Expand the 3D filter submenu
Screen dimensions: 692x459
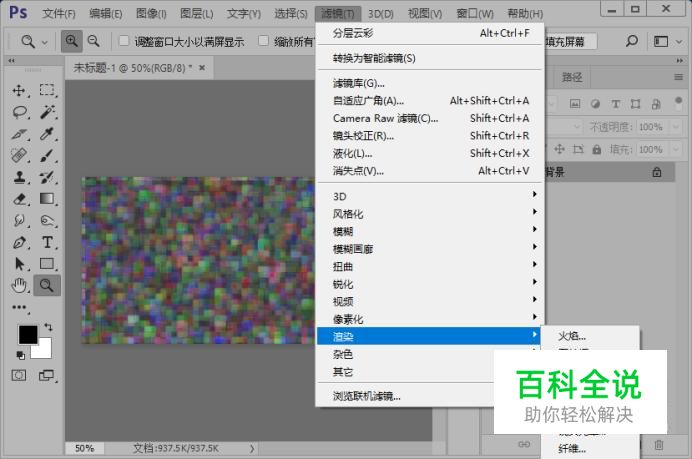[430, 196]
